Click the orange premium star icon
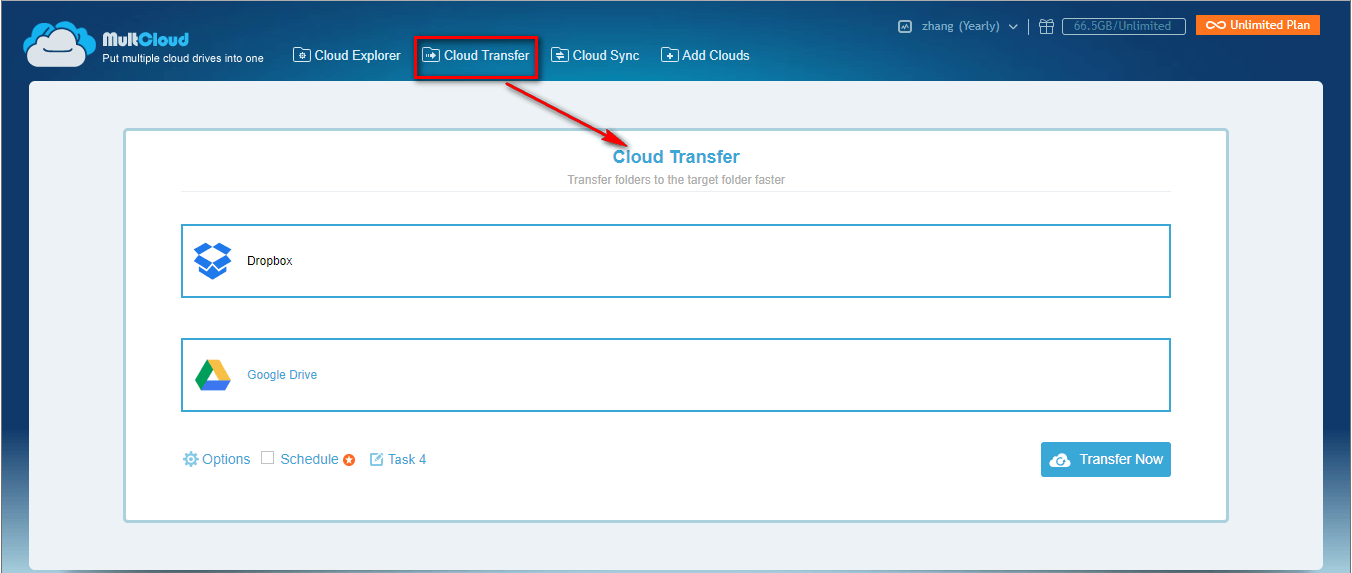 pos(349,460)
